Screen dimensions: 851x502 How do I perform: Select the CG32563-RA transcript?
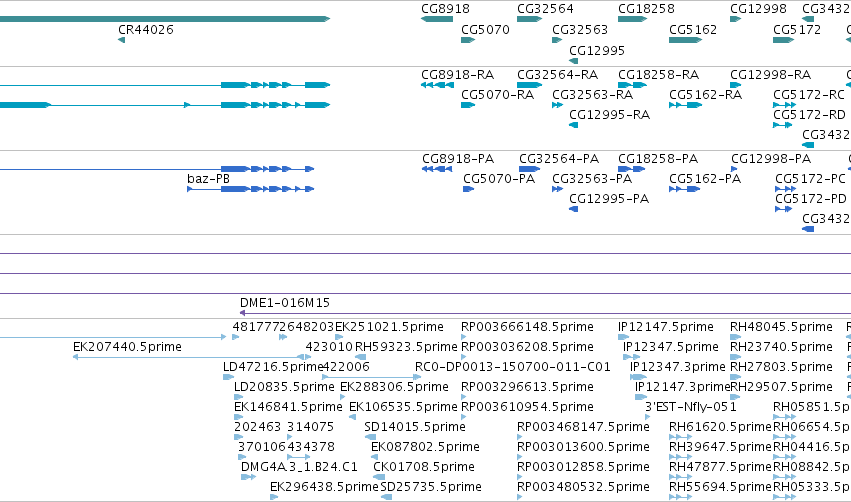557,105
